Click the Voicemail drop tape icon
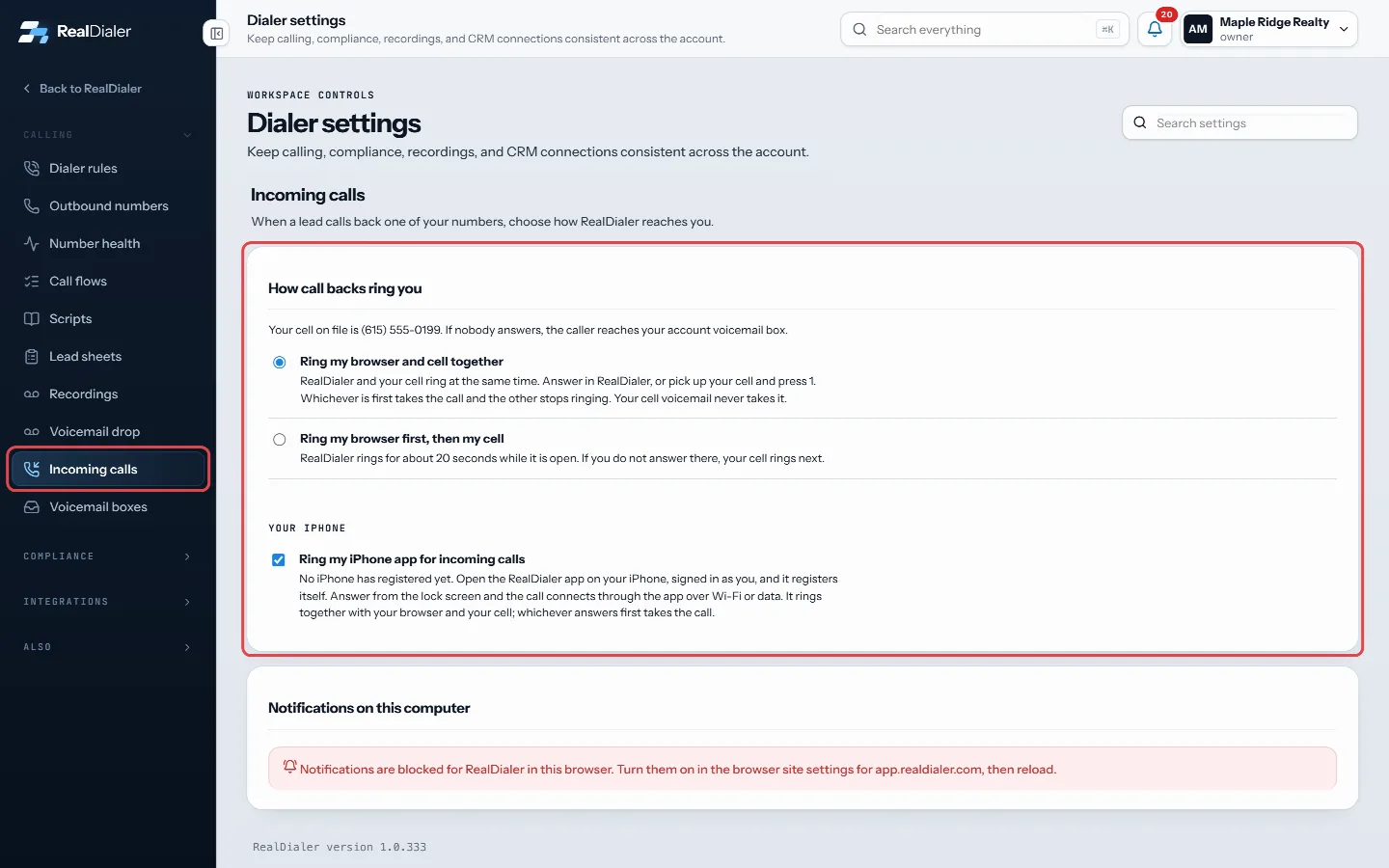The height and width of the screenshot is (868, 1389). [32, 431]
